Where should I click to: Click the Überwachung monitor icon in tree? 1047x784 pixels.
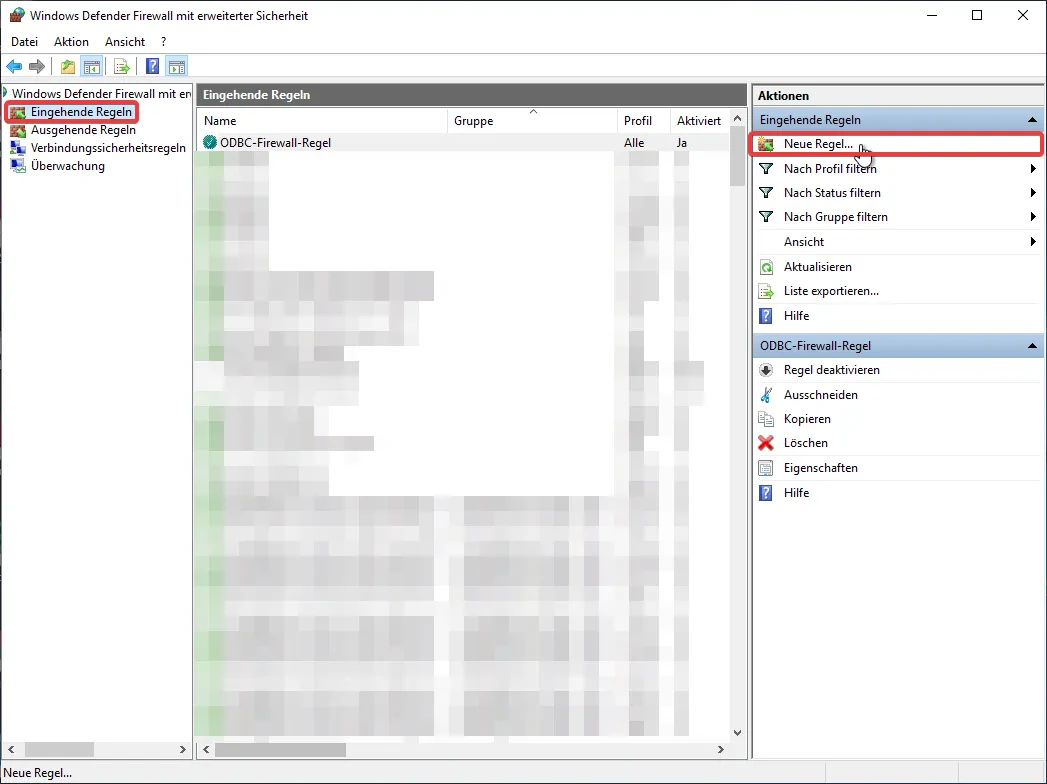click(x=18, y=166)
